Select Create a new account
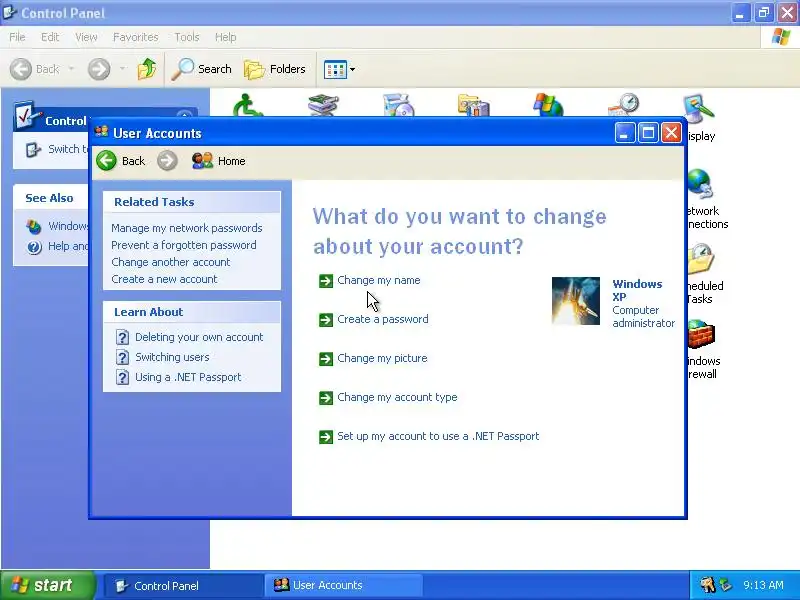Viewport: 800px width, 600px height. point(164,279)
